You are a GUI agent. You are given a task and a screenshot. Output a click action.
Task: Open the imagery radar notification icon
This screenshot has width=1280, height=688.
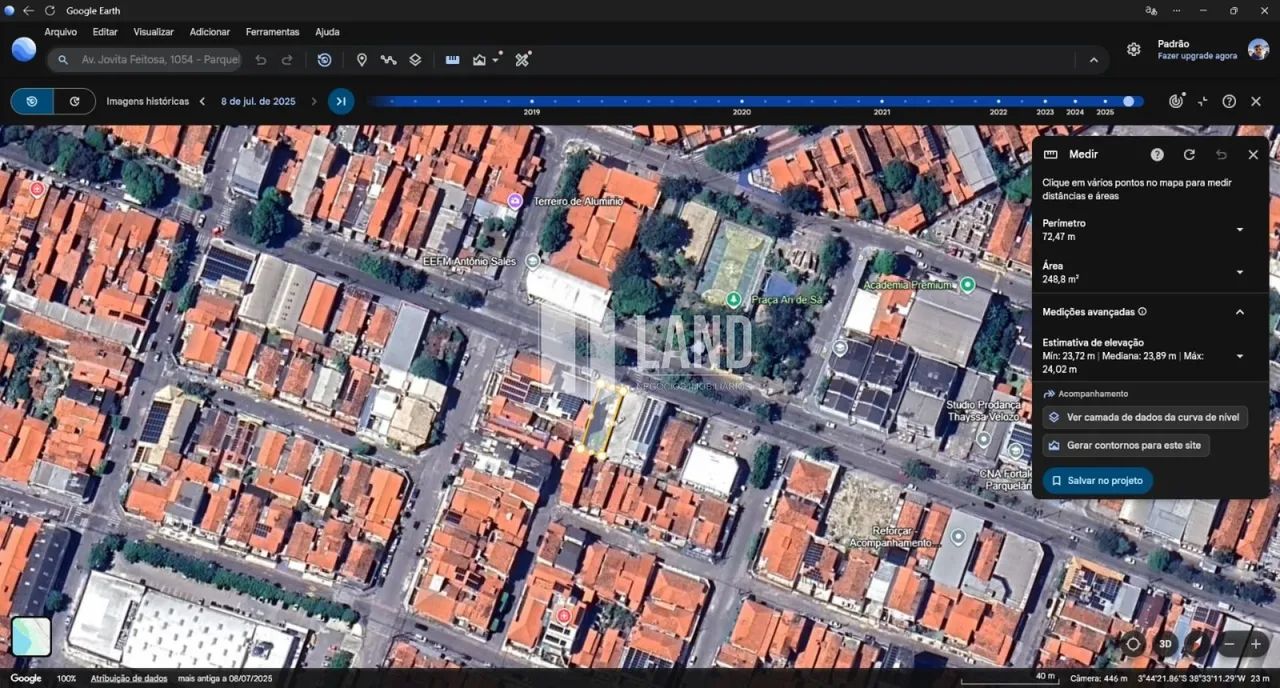[1177, 101]
